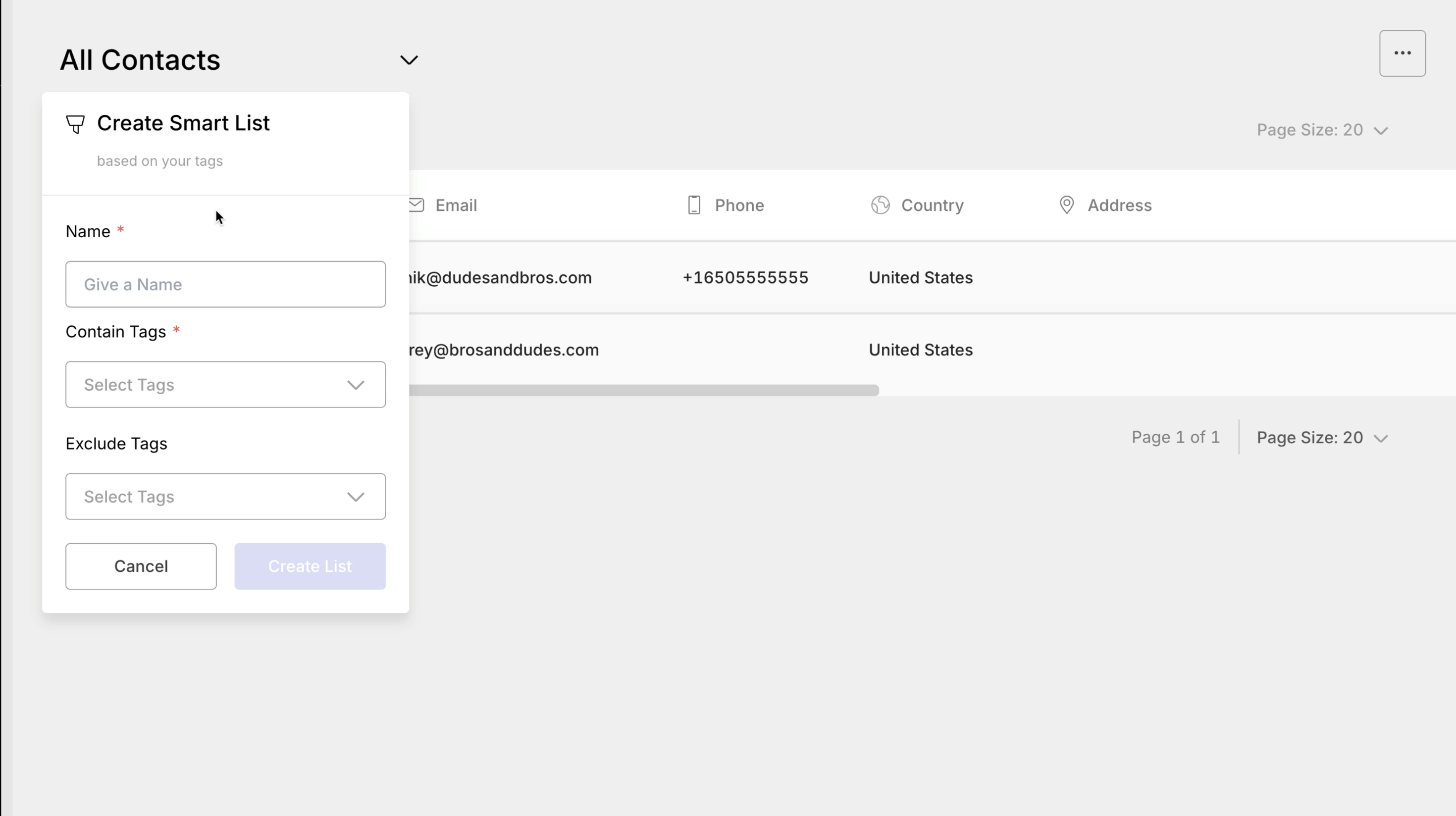The image size is (1456, 816).
Task: Click the Smart List funnel icon
Action: click(75, 124)
